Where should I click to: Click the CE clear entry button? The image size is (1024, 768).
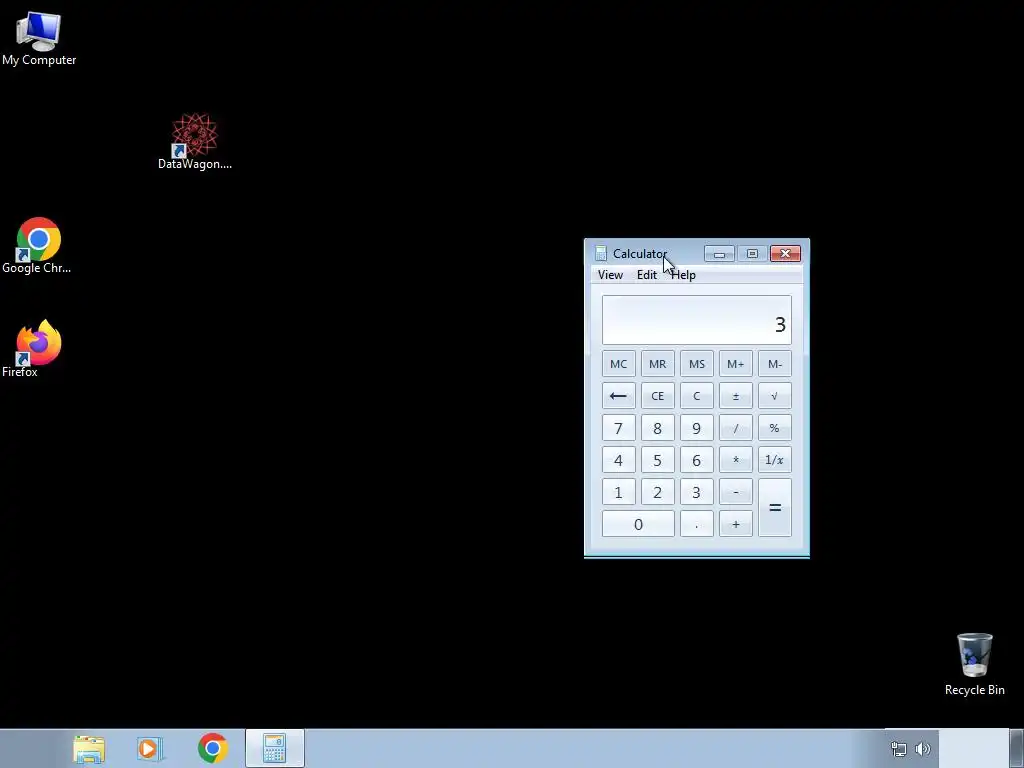click(658, 396)
